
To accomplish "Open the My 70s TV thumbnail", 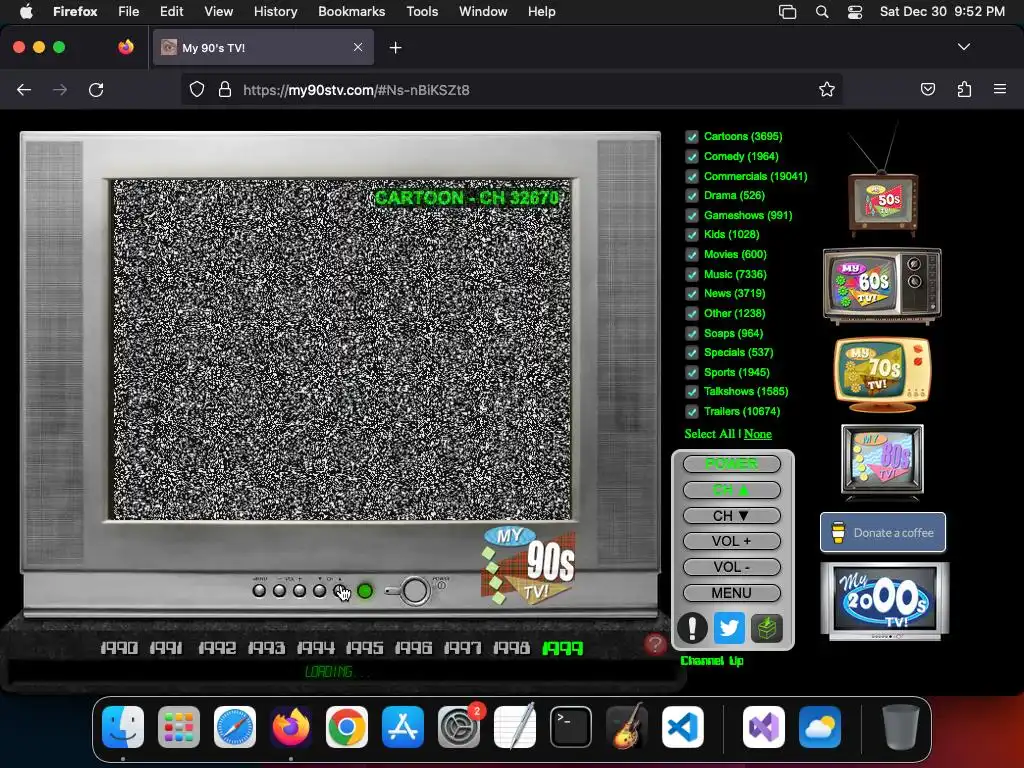I will click(882, 375).
